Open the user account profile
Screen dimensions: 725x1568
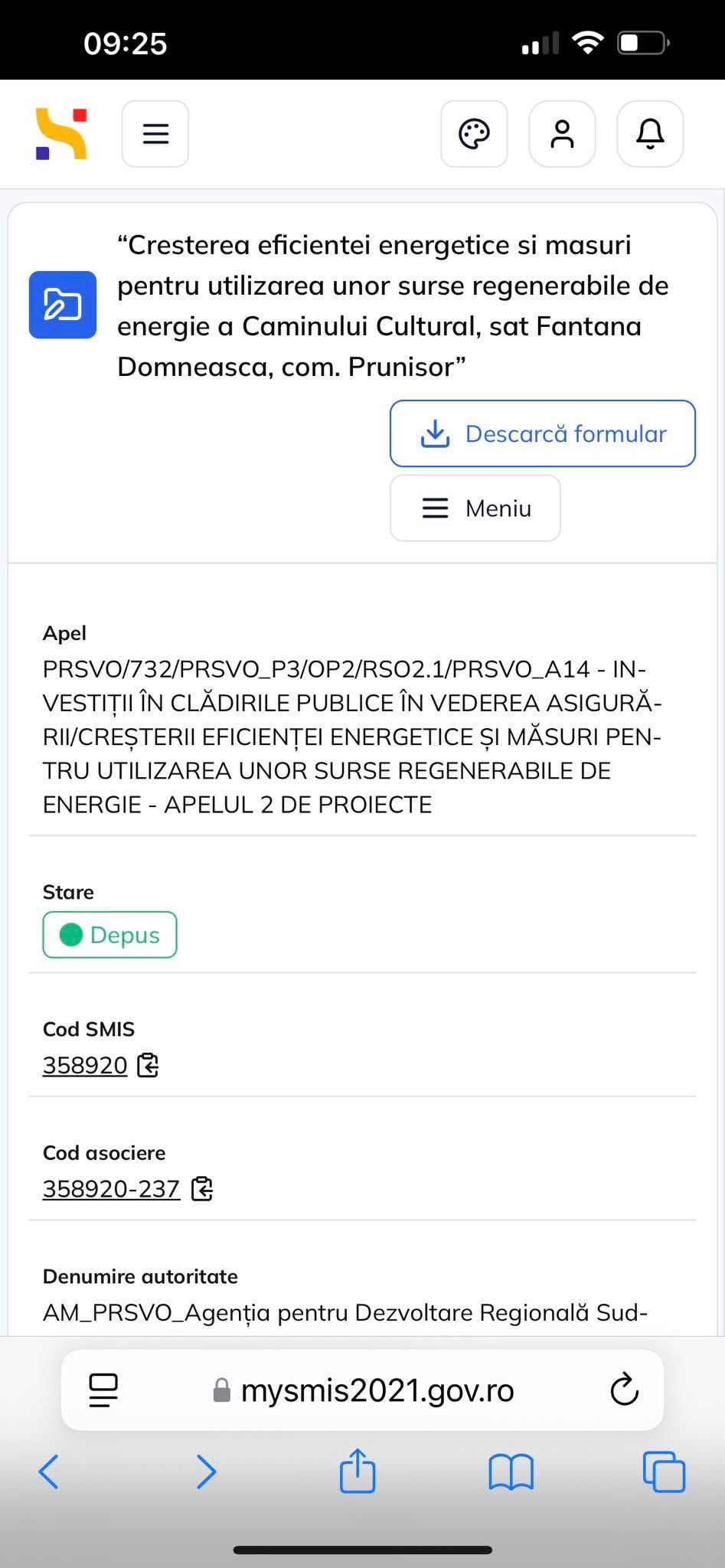tap(562, 134)
